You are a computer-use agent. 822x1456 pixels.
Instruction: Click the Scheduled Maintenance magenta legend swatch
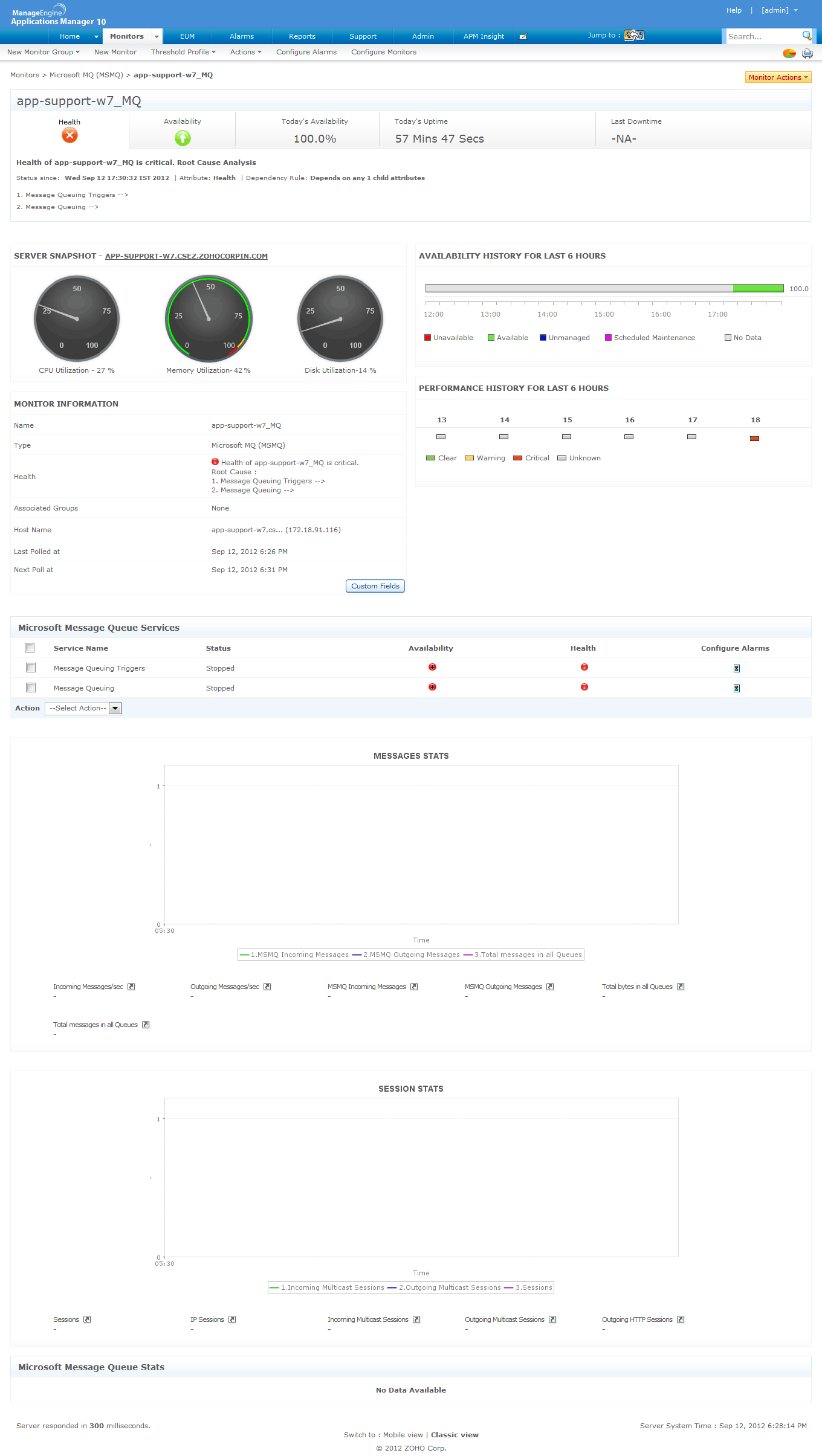tap(608, 338)
